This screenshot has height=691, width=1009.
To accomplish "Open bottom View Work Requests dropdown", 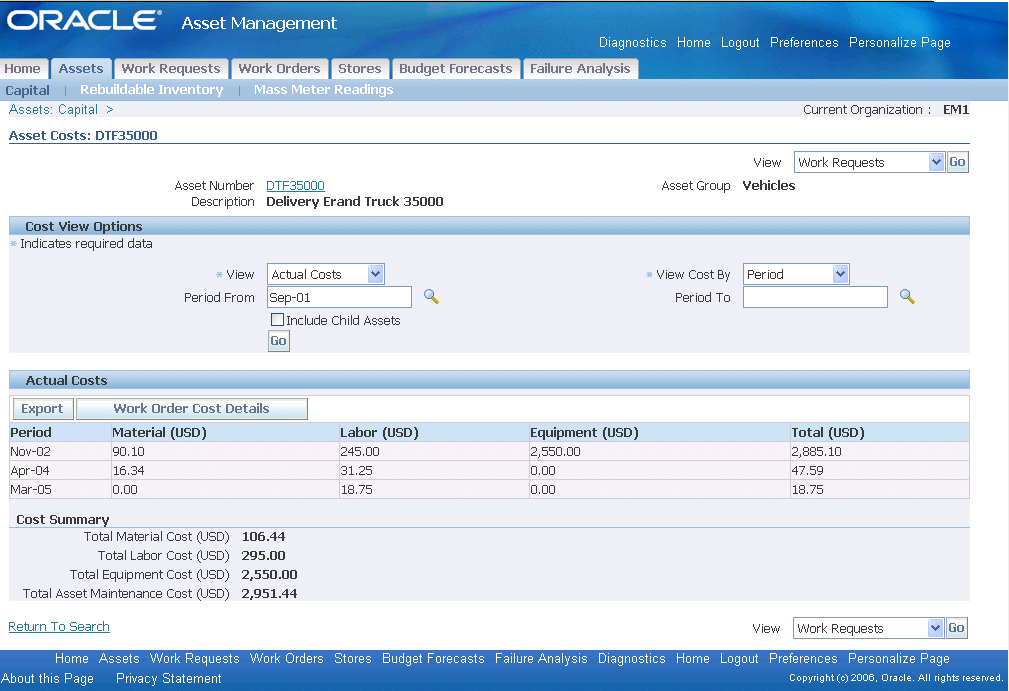I will pos(868,628).
